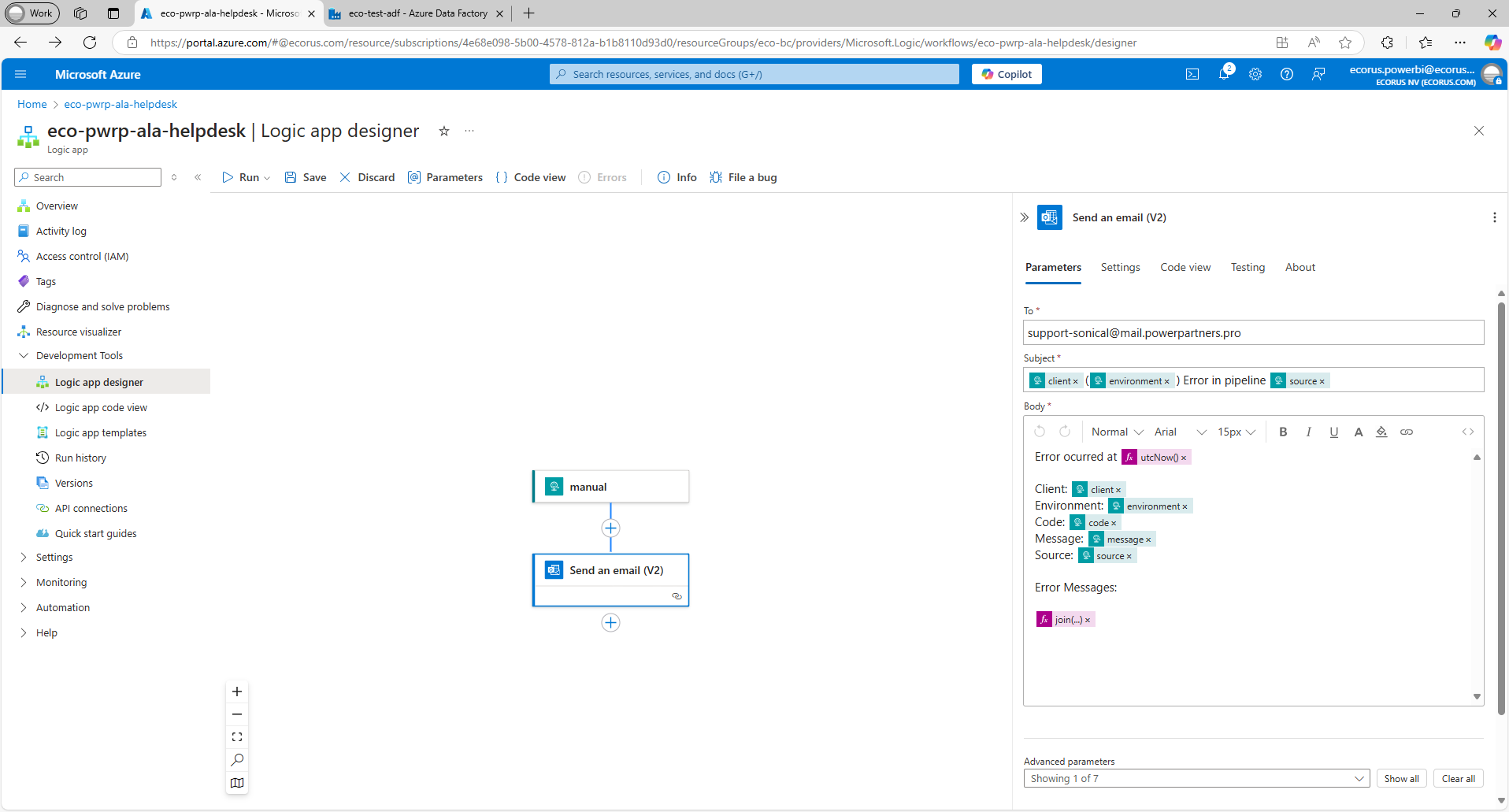1509x812 pixels.
Task: Add action below Send an email (V2)
Action: (610, 623)
